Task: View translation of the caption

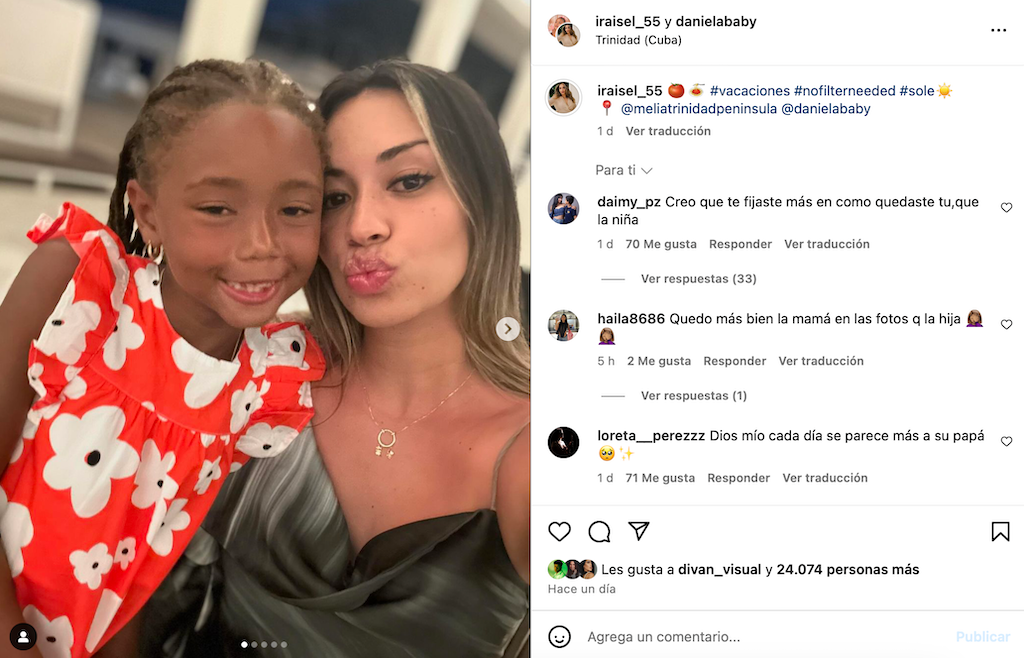Action: point(667,131)
